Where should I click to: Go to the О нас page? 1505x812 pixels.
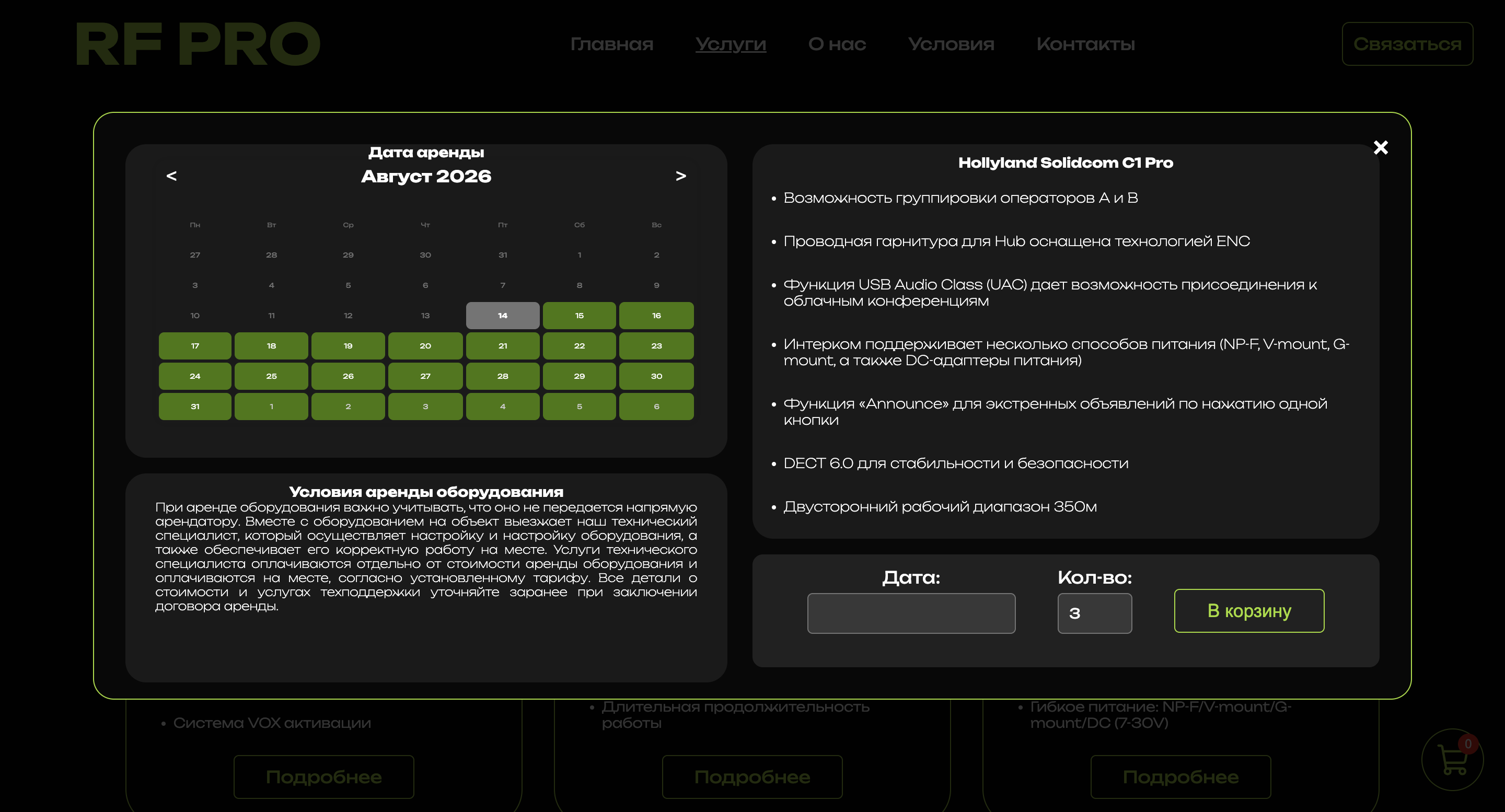coord(837,44)
